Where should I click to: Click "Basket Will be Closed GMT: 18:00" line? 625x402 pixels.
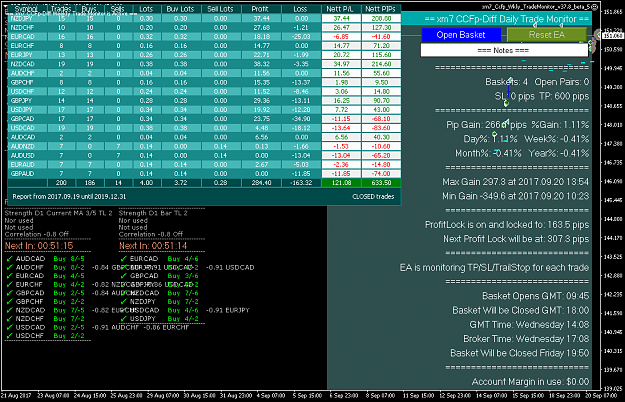point(521,310)
